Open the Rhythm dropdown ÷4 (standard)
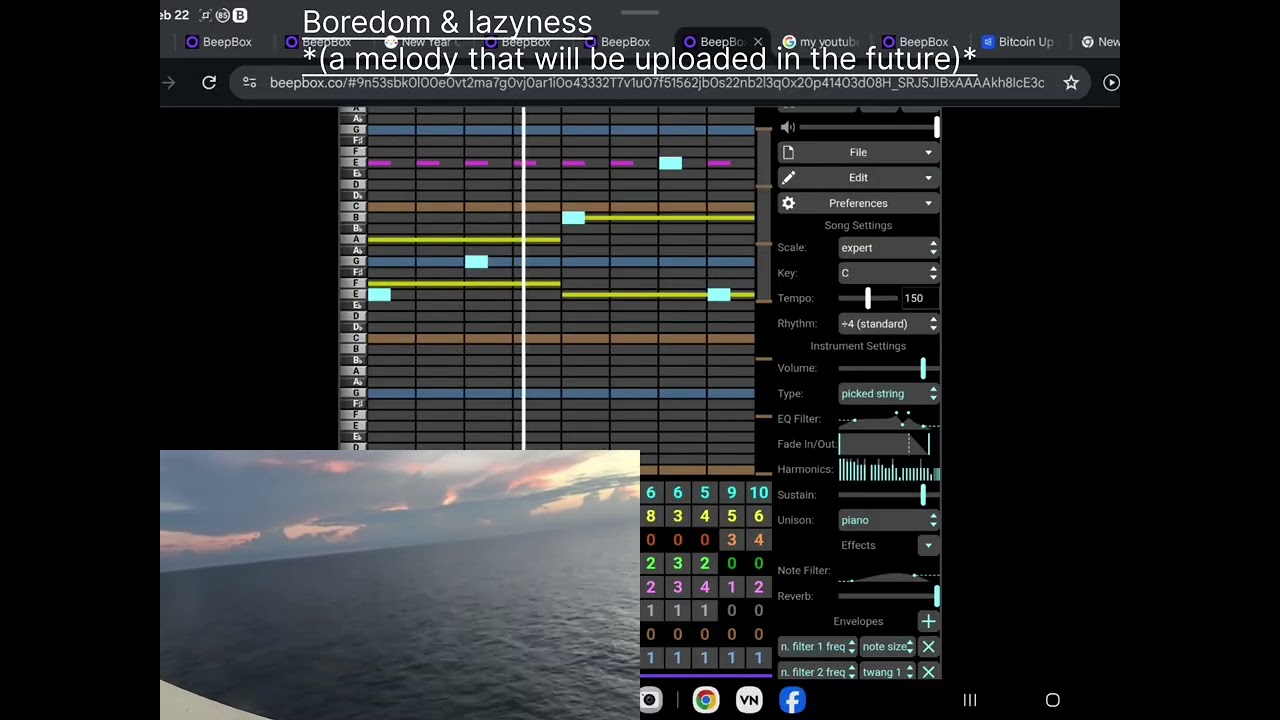Screen dimensions: 1280x720 (888, 324)
